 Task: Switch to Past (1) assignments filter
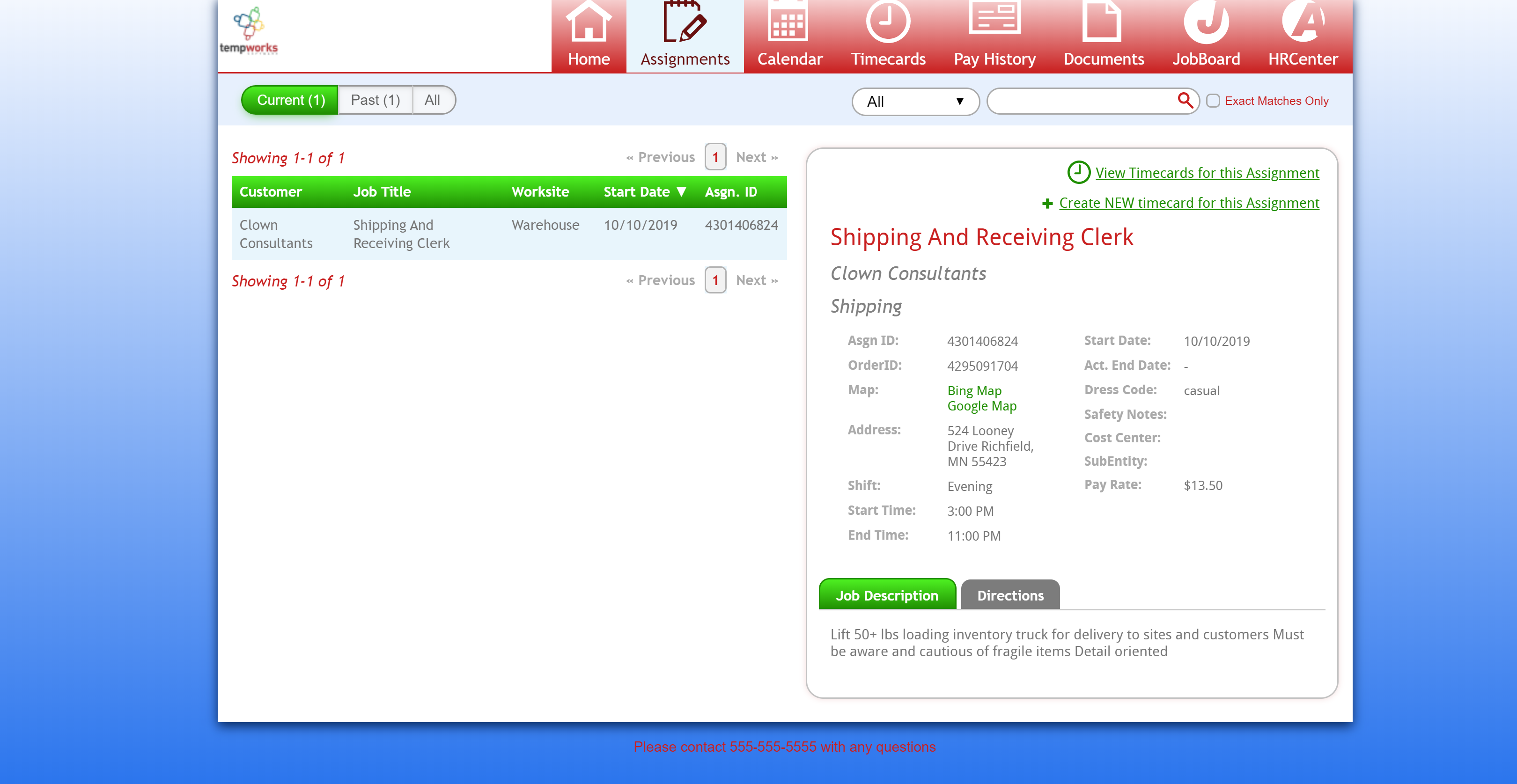point(375,100)
